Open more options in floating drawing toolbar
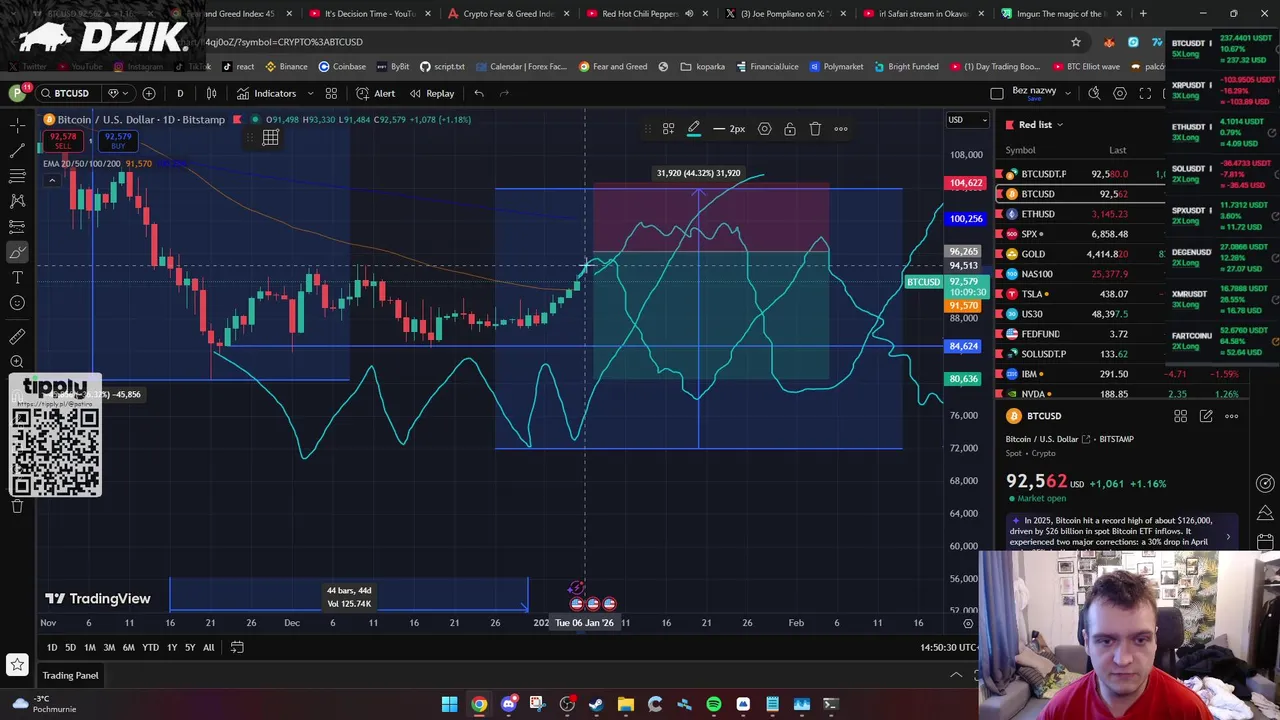 (x=841, y=129)
